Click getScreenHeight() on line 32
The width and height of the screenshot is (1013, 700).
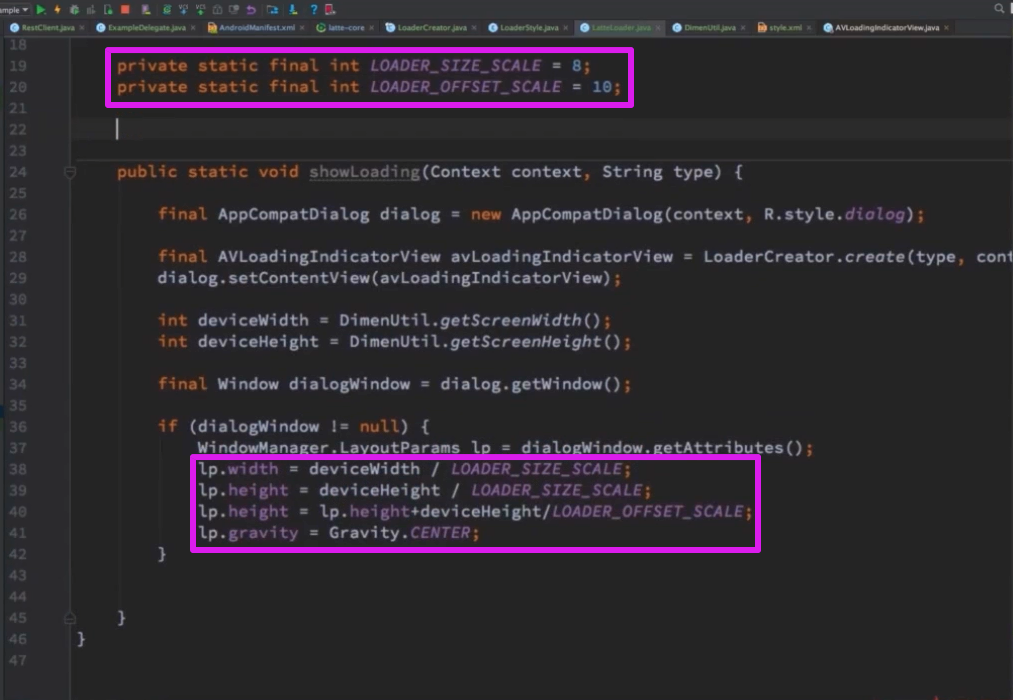[x=536, y=342]
